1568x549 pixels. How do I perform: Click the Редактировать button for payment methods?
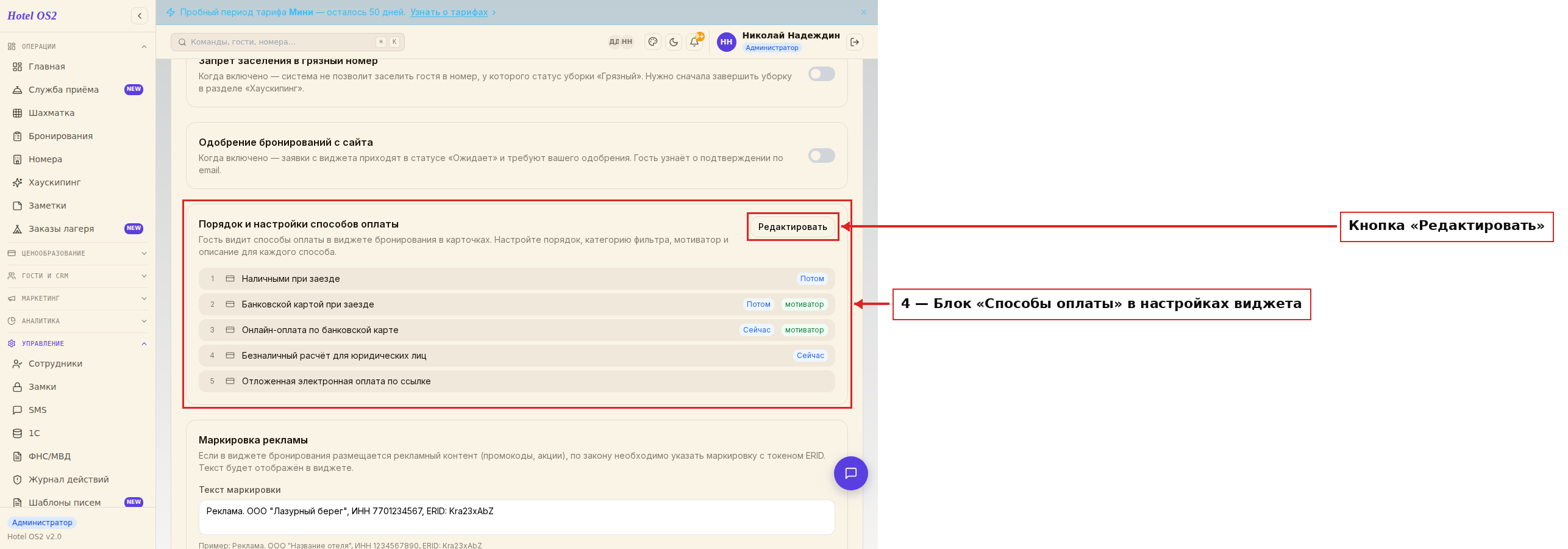pyautogui.click(x=793, y=227)
